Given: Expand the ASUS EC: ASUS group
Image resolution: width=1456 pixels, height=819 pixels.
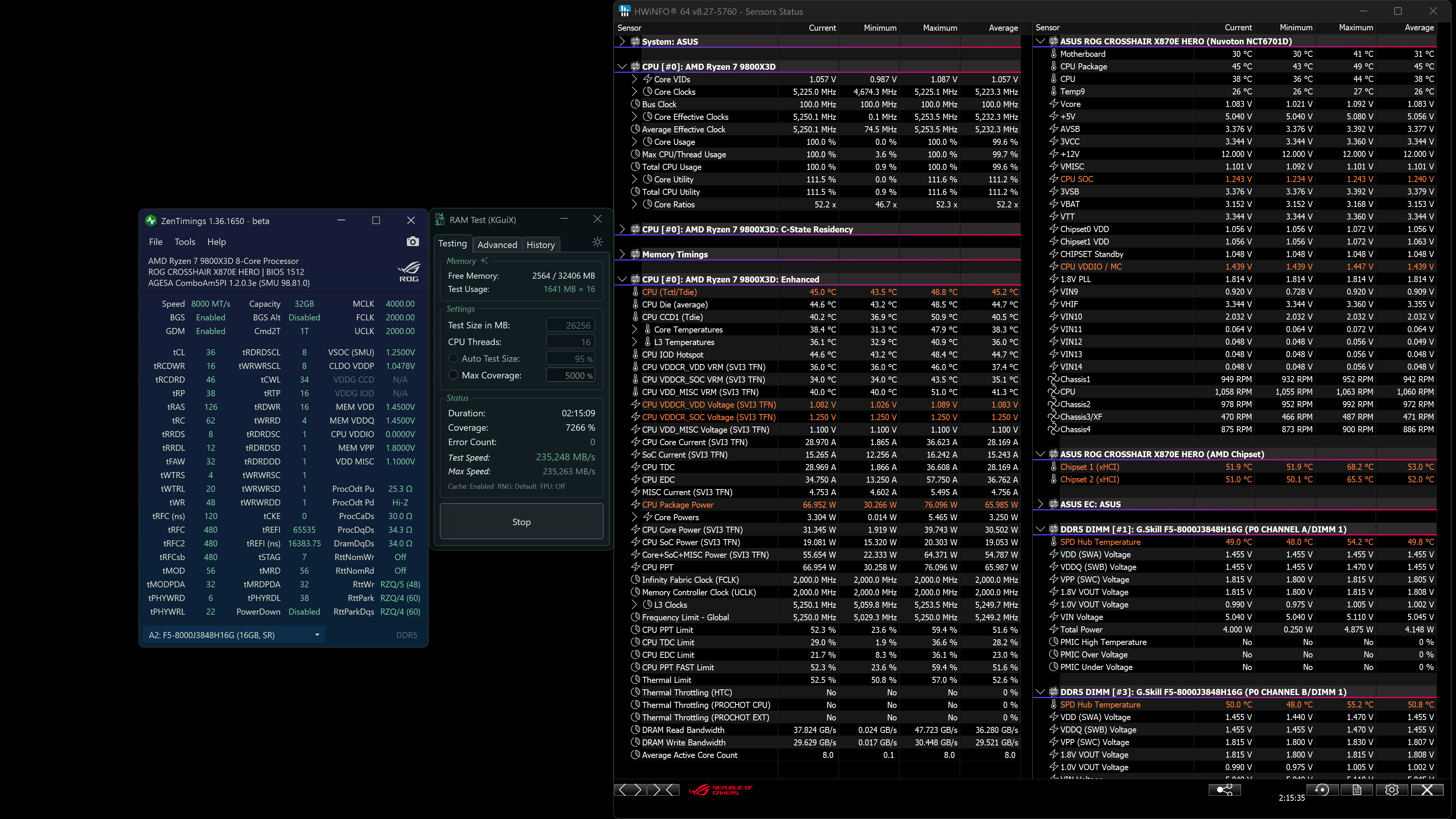Looking at the screenshot, I should coord(1040,504).
